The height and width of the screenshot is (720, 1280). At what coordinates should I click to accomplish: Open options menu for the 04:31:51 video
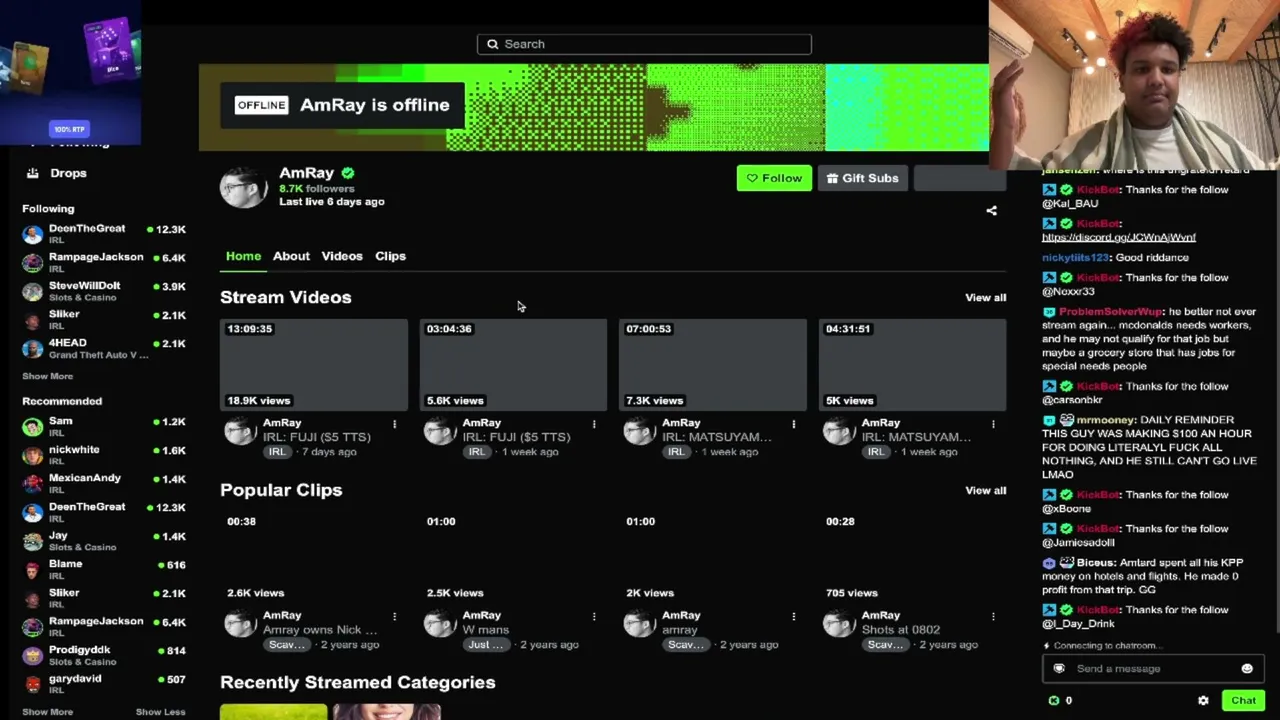[x=993, y=424]
